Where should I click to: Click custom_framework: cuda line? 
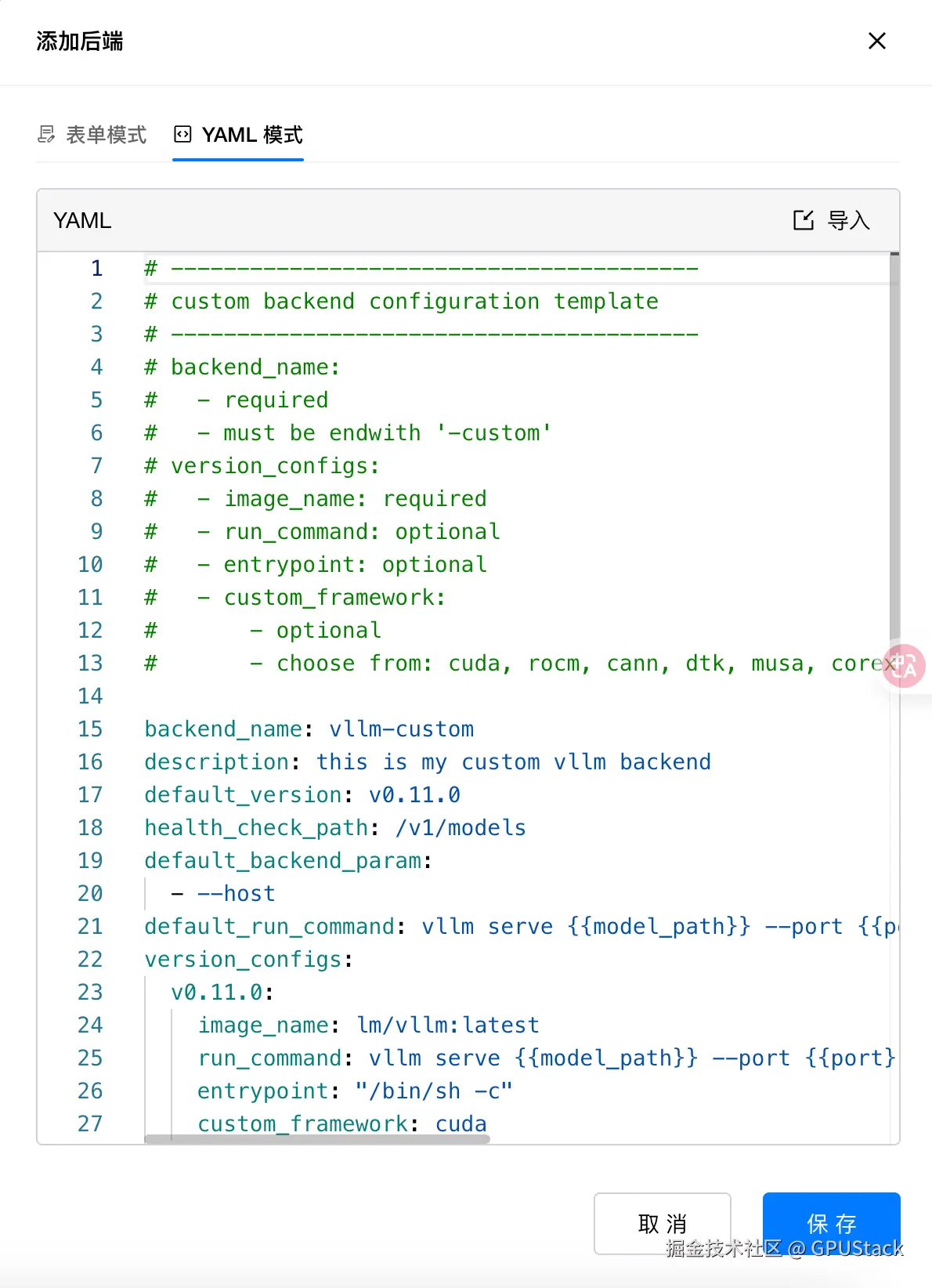[342, 1123]
